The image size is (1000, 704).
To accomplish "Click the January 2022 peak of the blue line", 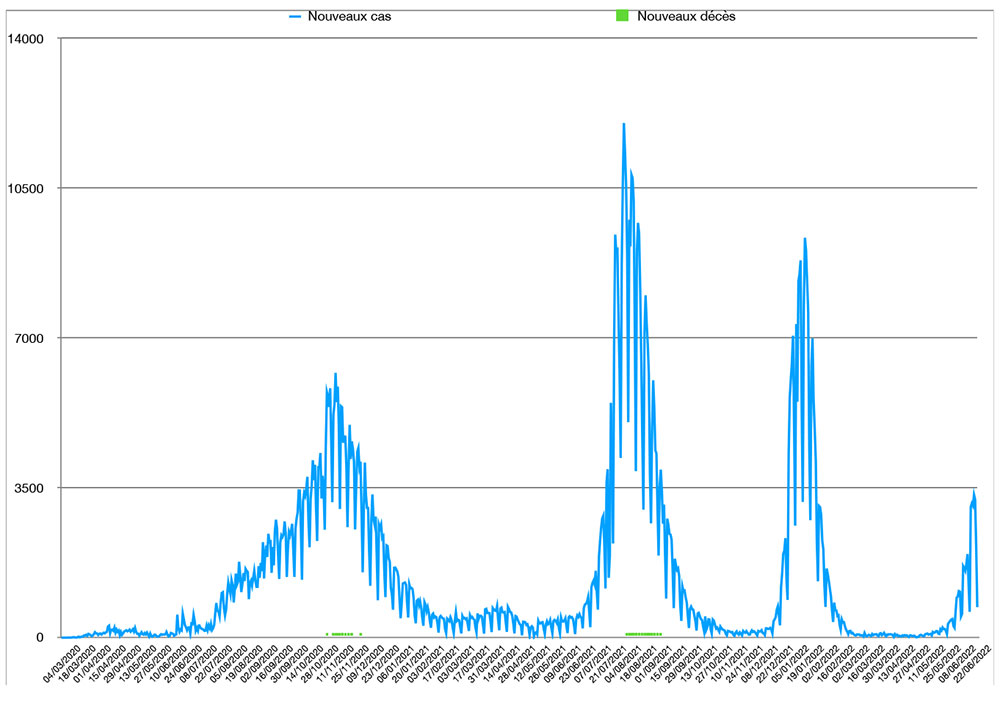I will (x=804, y=239).
